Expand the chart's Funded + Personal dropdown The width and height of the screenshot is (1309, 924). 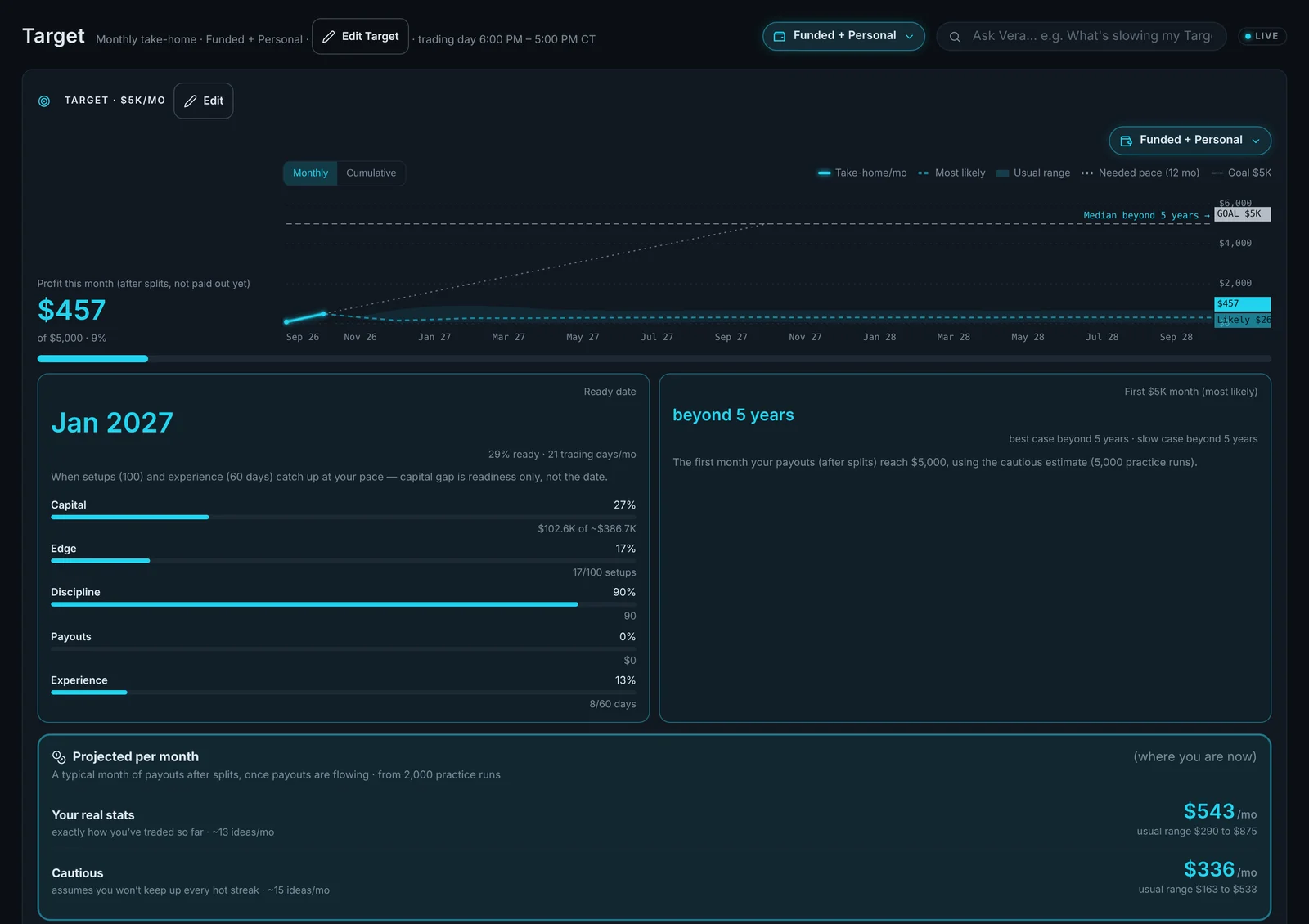(x=1190, y=141)
